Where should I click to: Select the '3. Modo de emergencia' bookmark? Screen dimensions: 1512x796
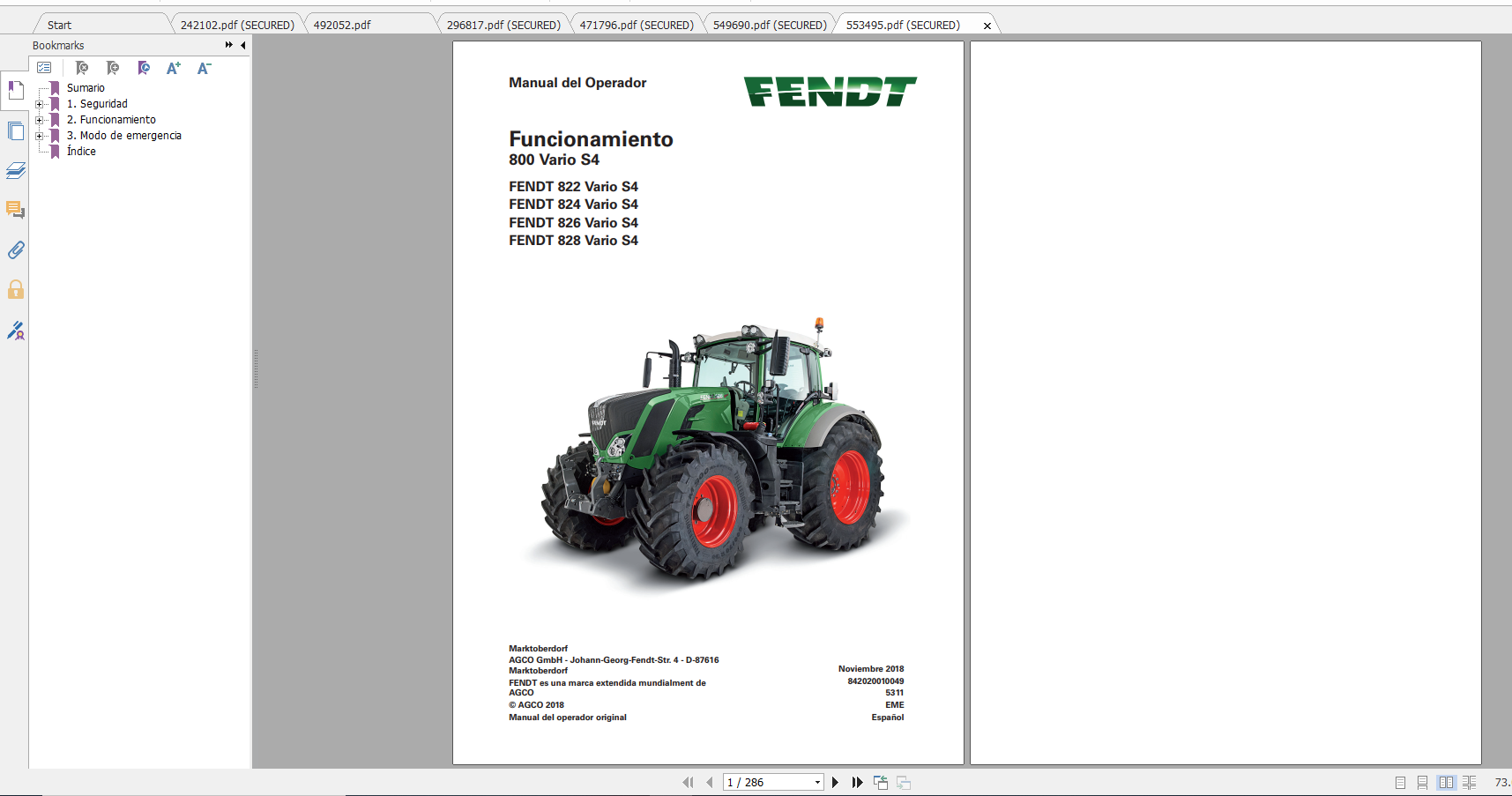click(x=124, y=136)
